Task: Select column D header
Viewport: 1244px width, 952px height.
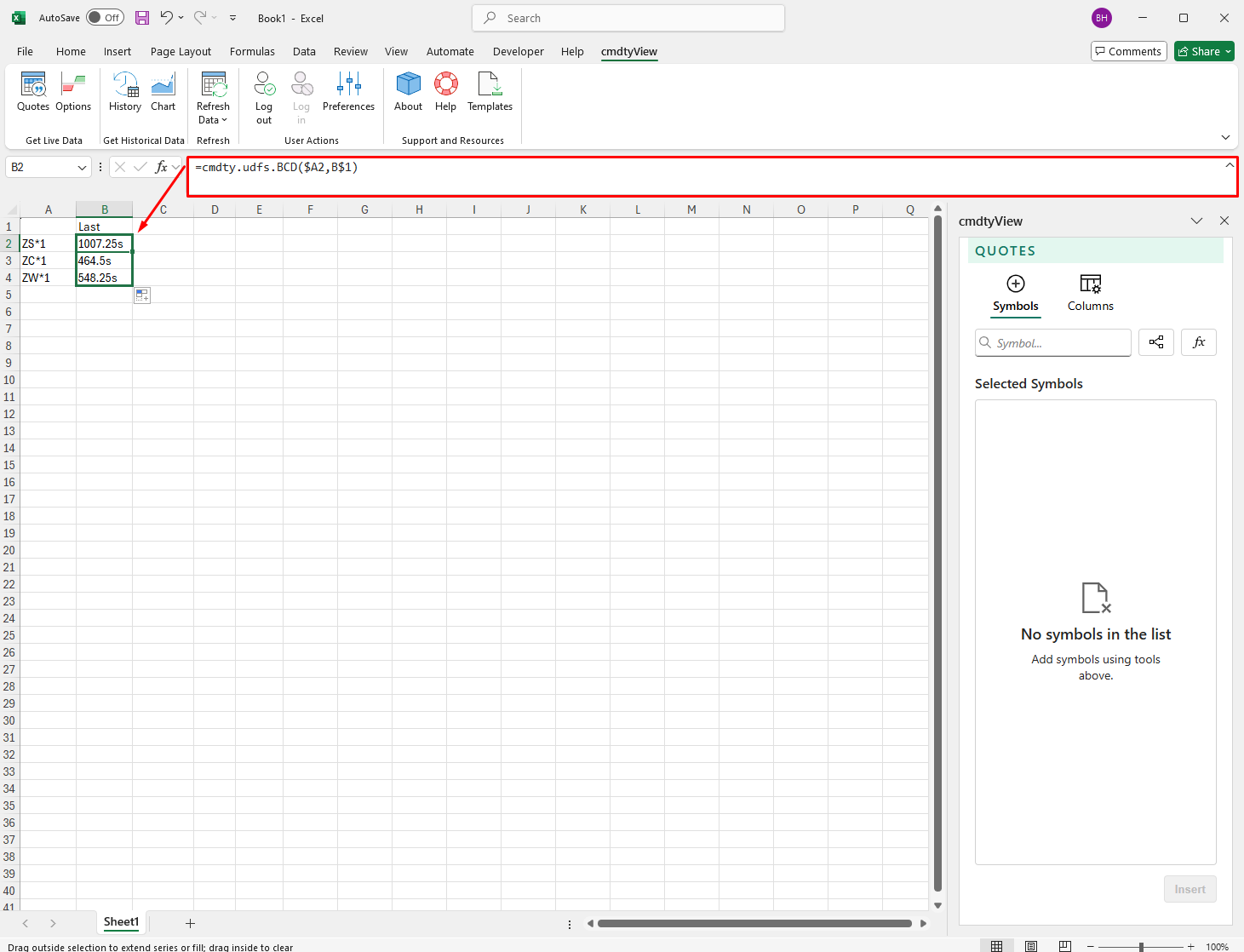Action: [x=215, y=209]
